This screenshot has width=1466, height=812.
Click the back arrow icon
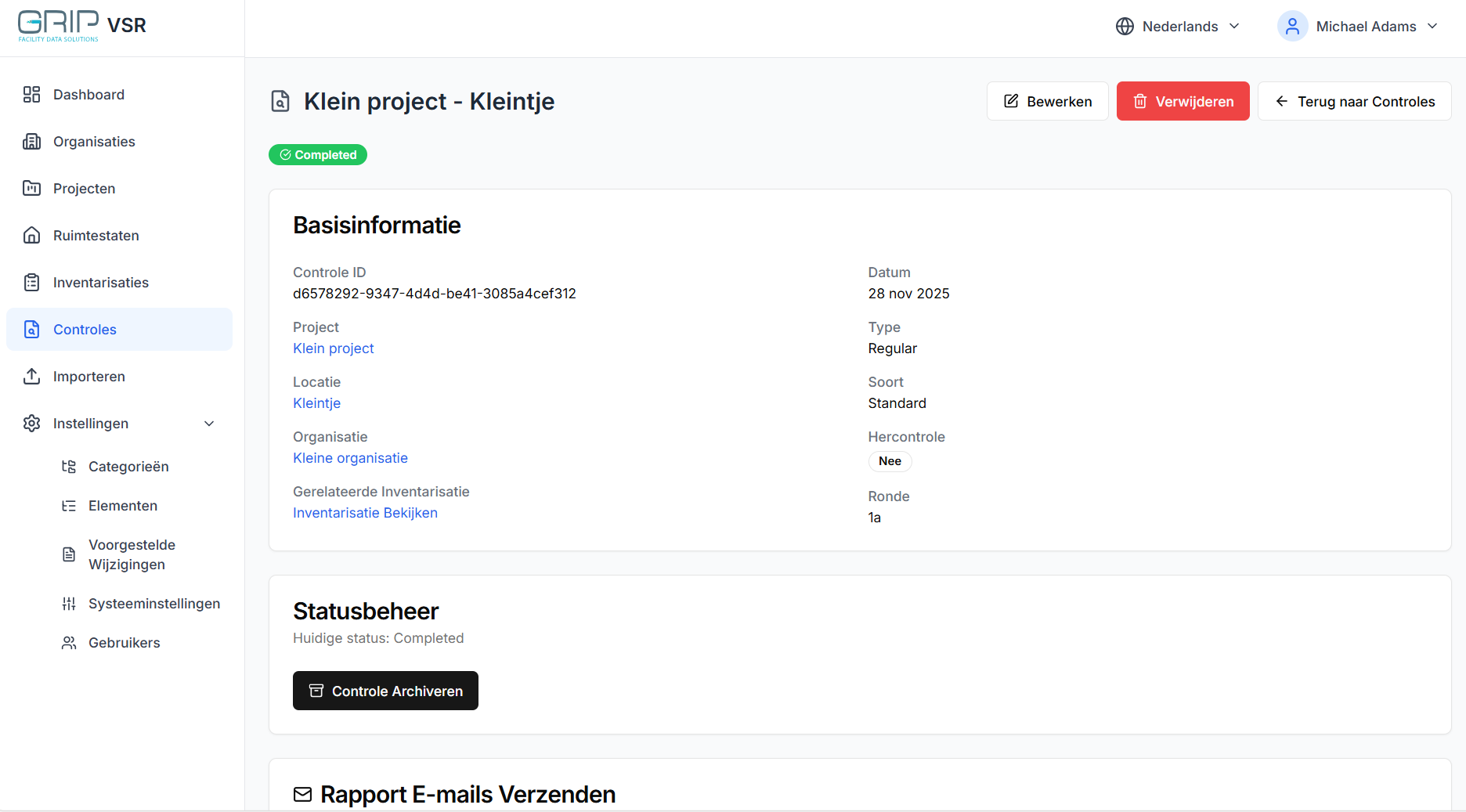[x=1282, y=101]
